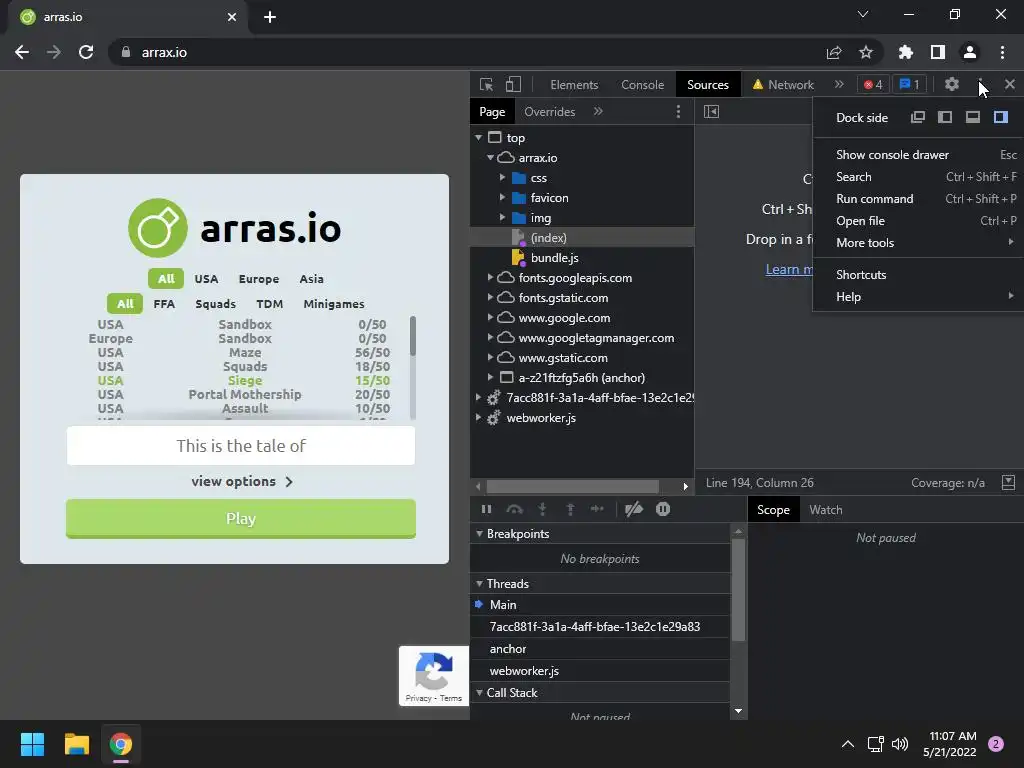Hide the navigator sidebar toggle icon
The height and width of the screenshot is (768, 1024).
[x=712, y=112]
